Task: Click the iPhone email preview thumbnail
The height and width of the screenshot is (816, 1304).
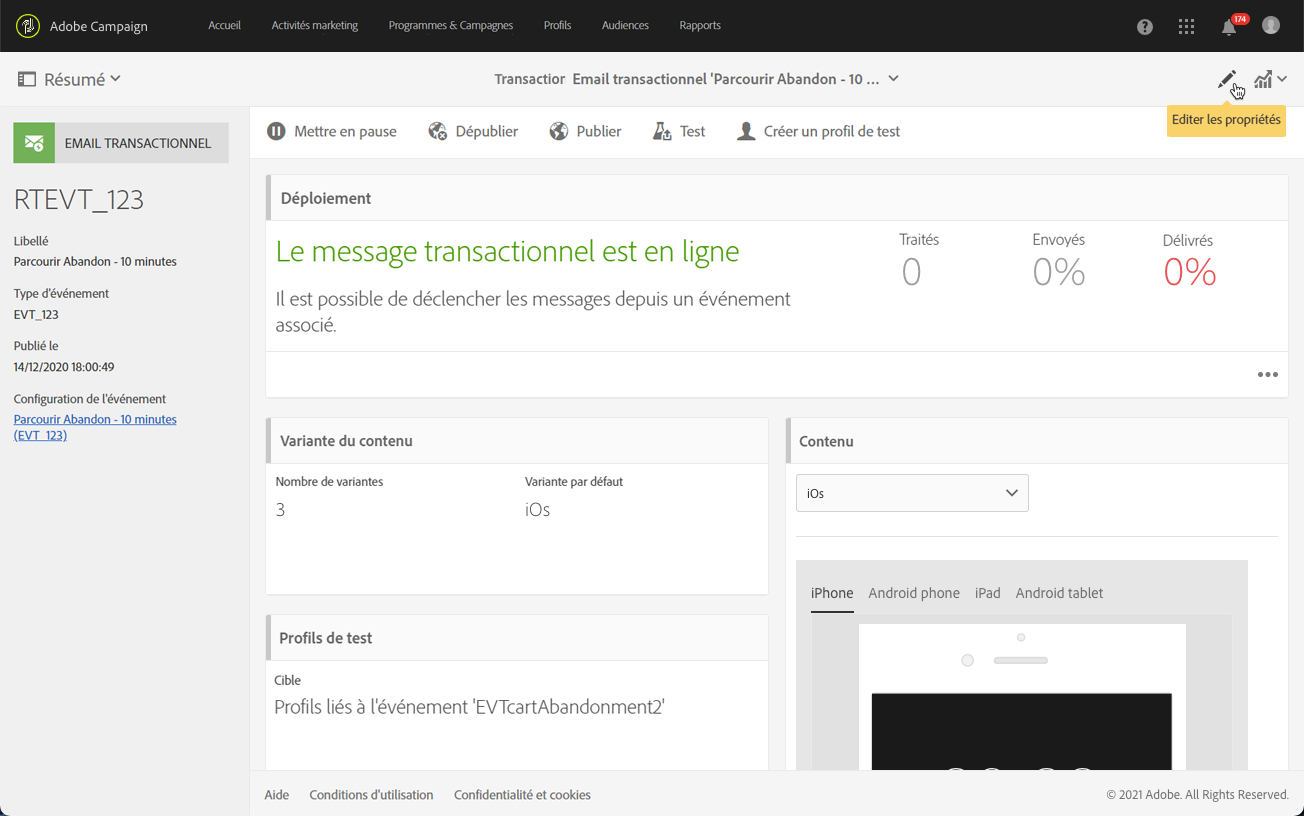Action: tap(1022, 697)
